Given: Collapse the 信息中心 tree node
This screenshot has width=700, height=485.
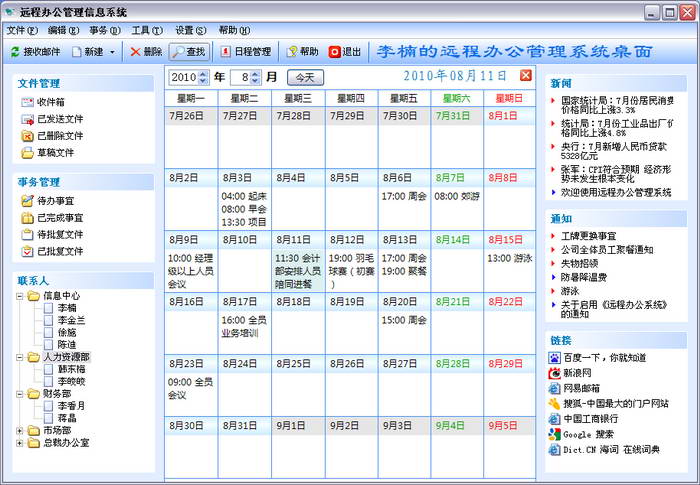Looking at the screenshot, I should 20,296.
